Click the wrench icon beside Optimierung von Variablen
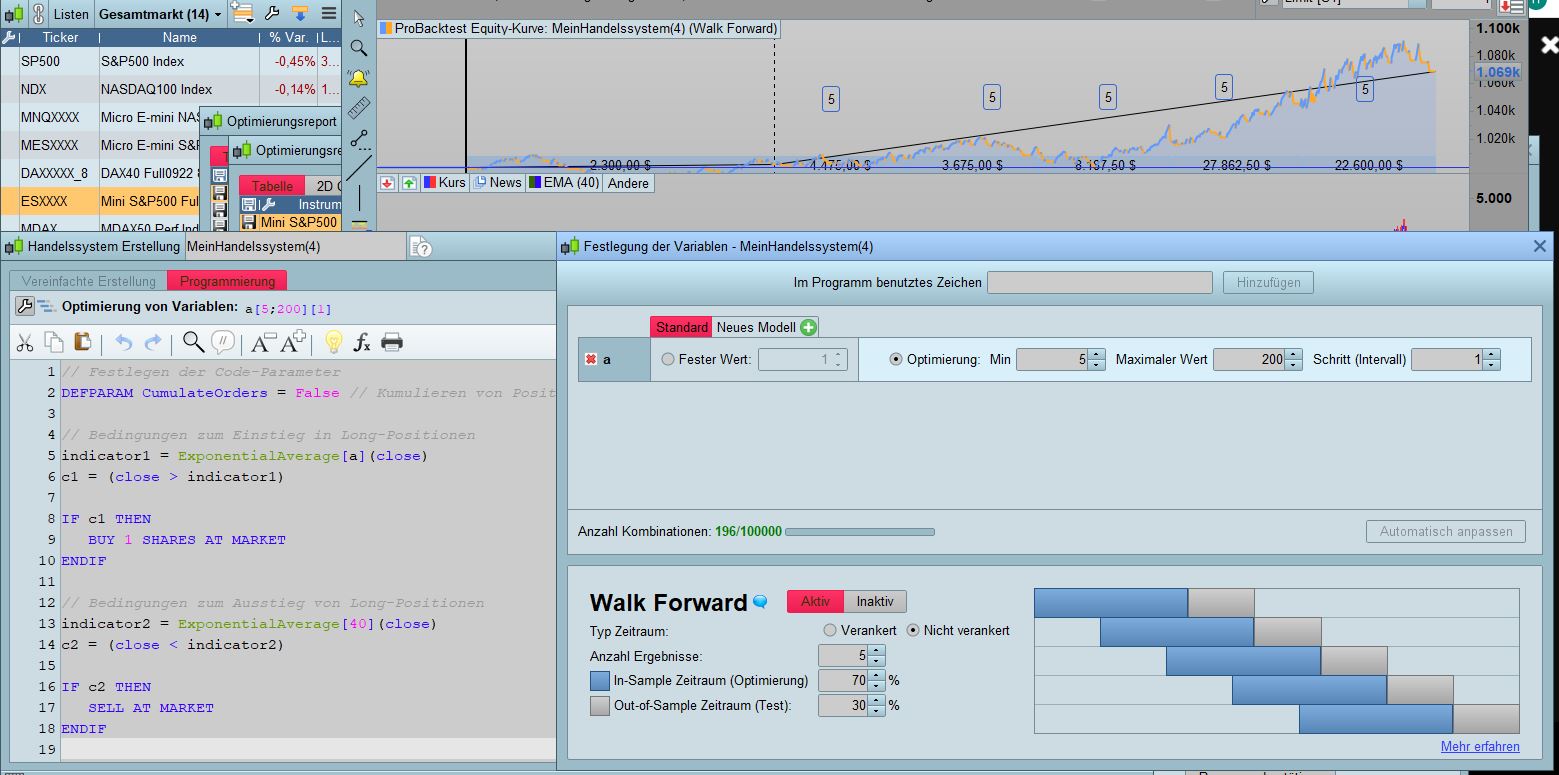This screenshot has width=1559, height=775. [x=24, y=307]
